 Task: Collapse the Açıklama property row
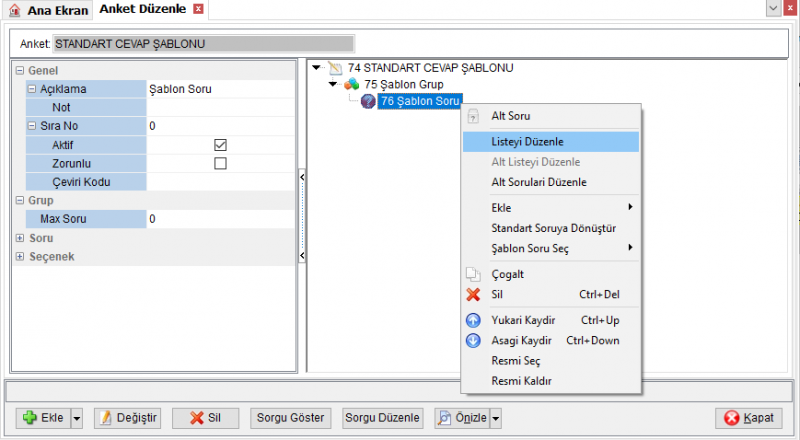[x=32, y=89]
